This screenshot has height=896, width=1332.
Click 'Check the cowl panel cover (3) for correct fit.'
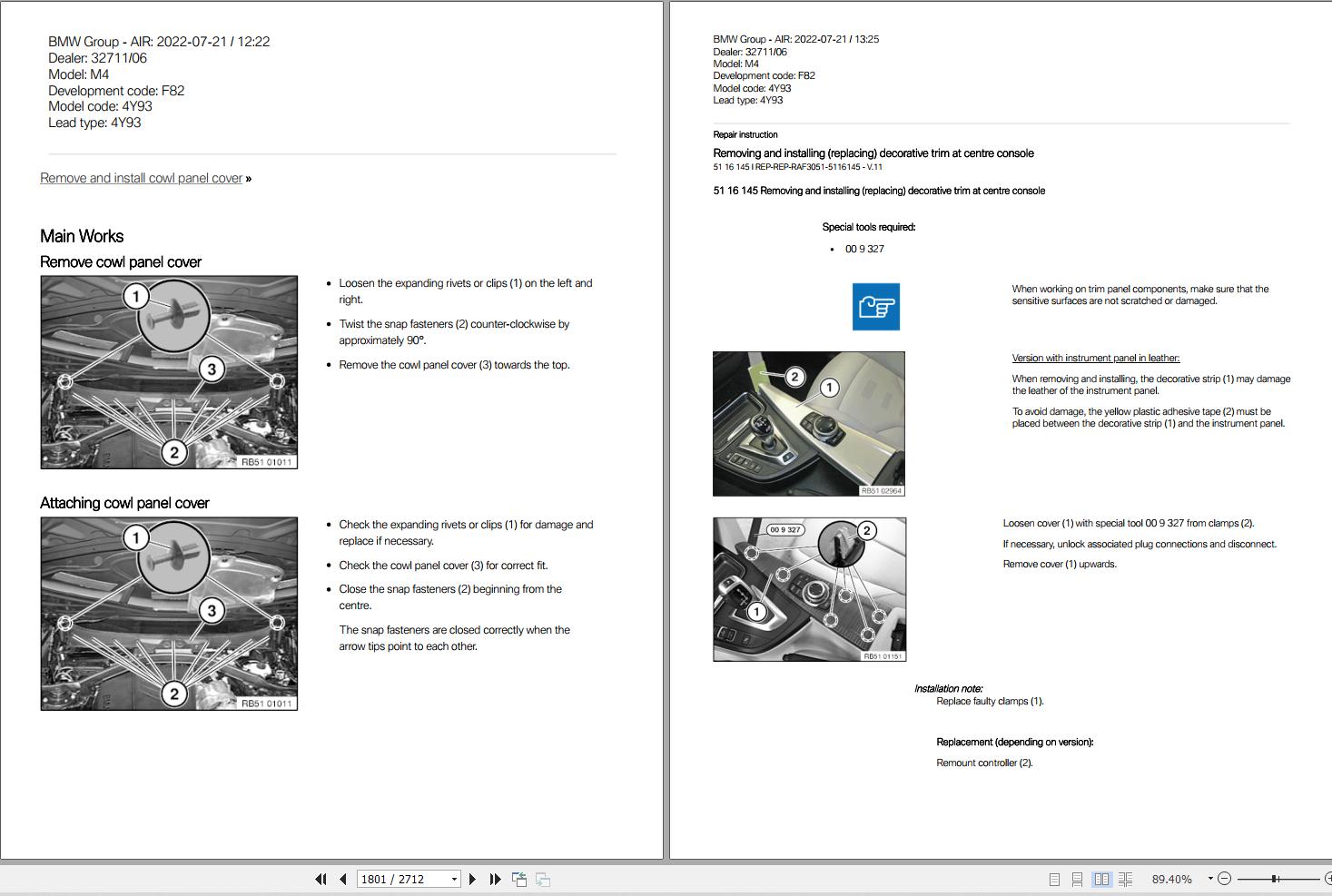[443, 565]
